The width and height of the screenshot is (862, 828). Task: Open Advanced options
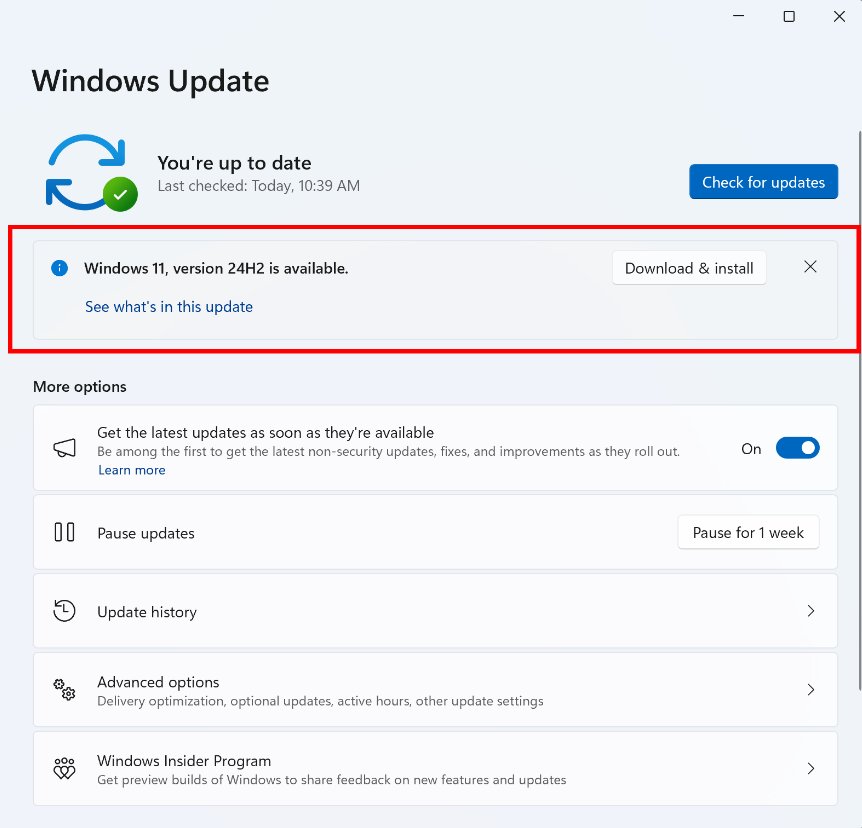[x=435, y=690]
